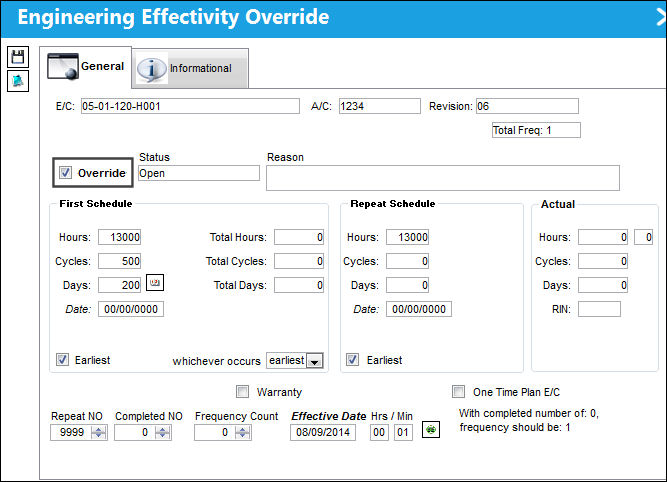This screenshot has width=667, height=482.
Task: Click Repeat Schedule Days field
Action: click(408, 285)
